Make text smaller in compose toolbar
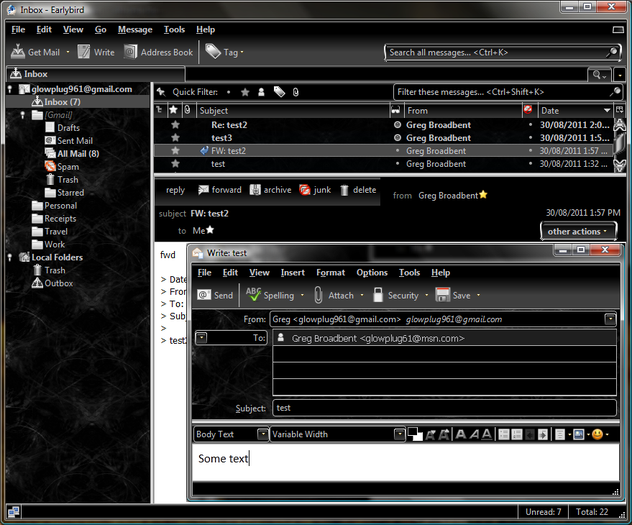Viewport: 632px width, 525px height. 430,434
